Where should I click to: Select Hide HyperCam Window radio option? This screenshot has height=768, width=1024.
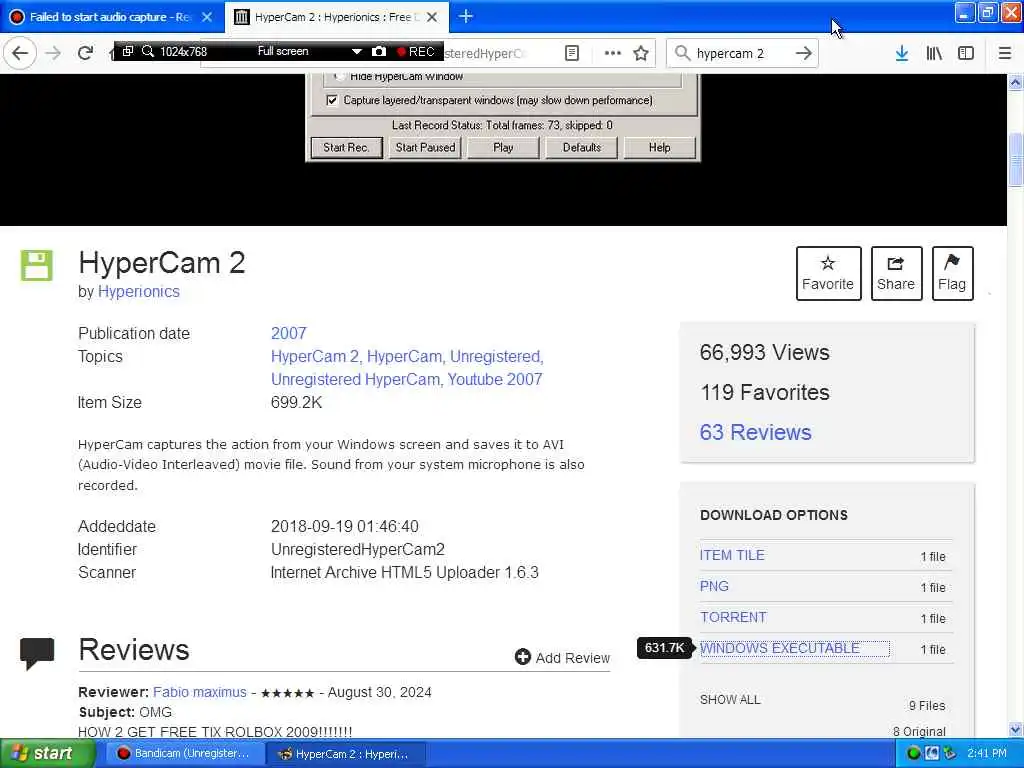coord(338,76)
